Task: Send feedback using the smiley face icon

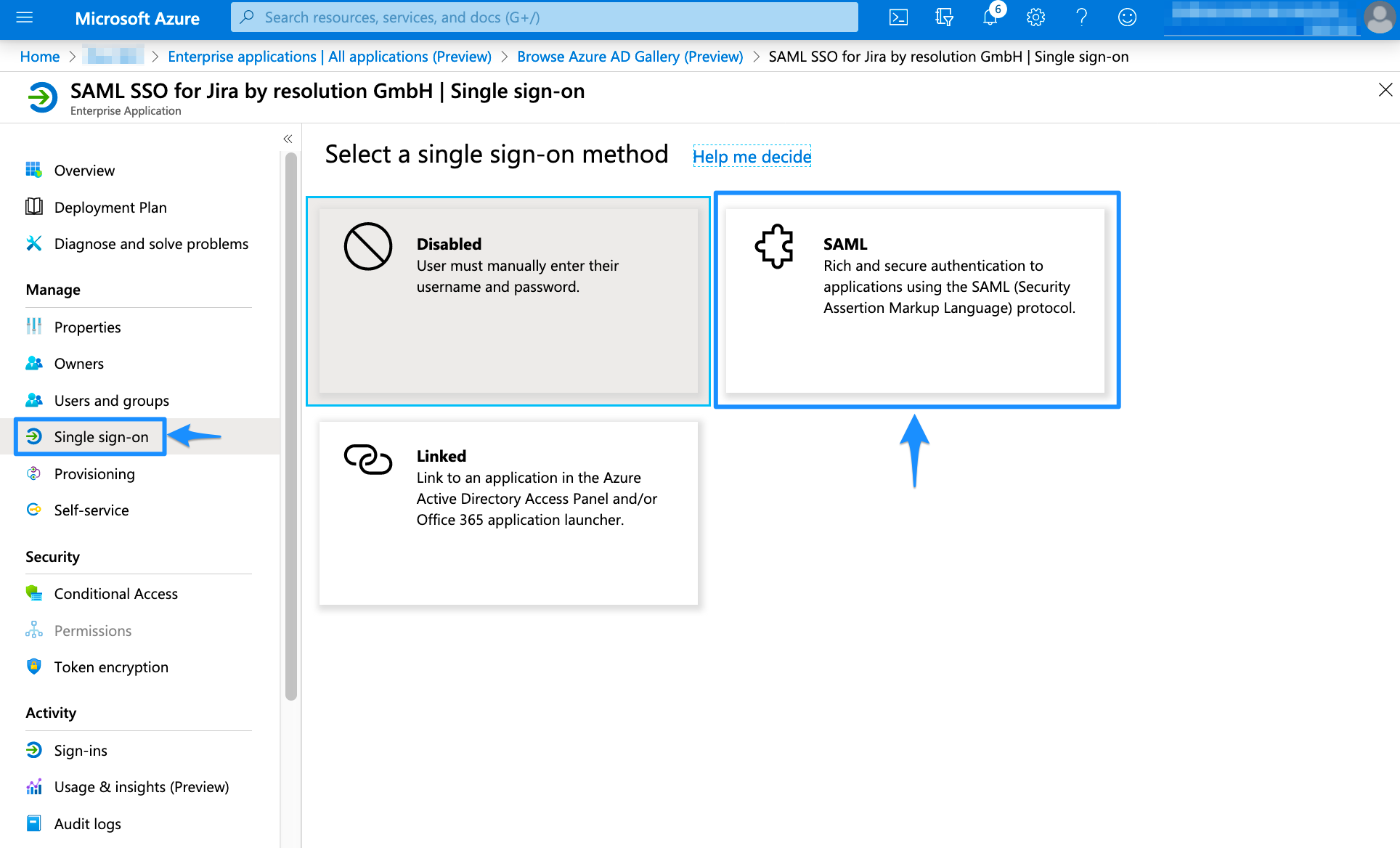Action: coord(1127,17)
